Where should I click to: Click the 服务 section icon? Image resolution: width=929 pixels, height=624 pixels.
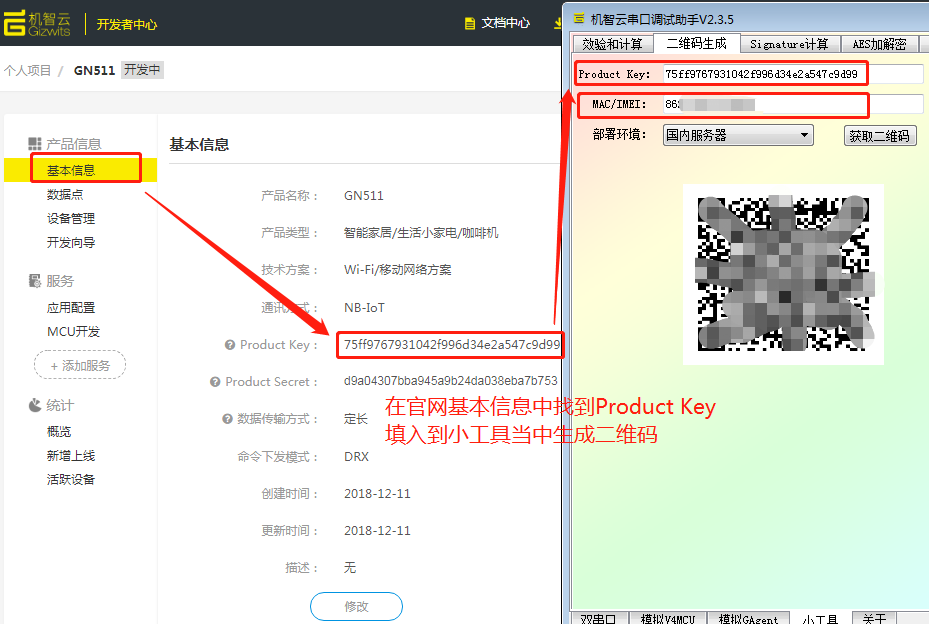pos(35,281)
